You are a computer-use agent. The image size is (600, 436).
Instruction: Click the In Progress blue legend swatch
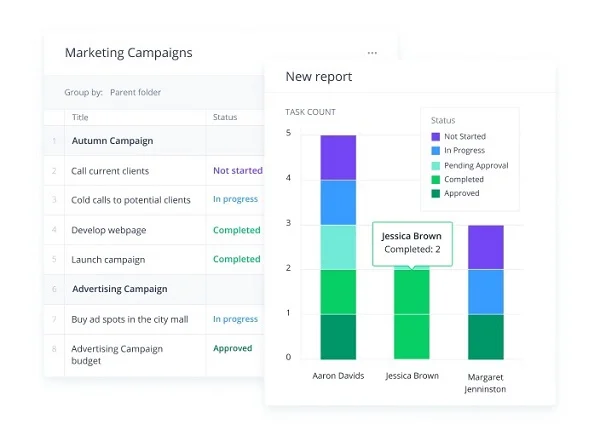click(x=435, y=151)
